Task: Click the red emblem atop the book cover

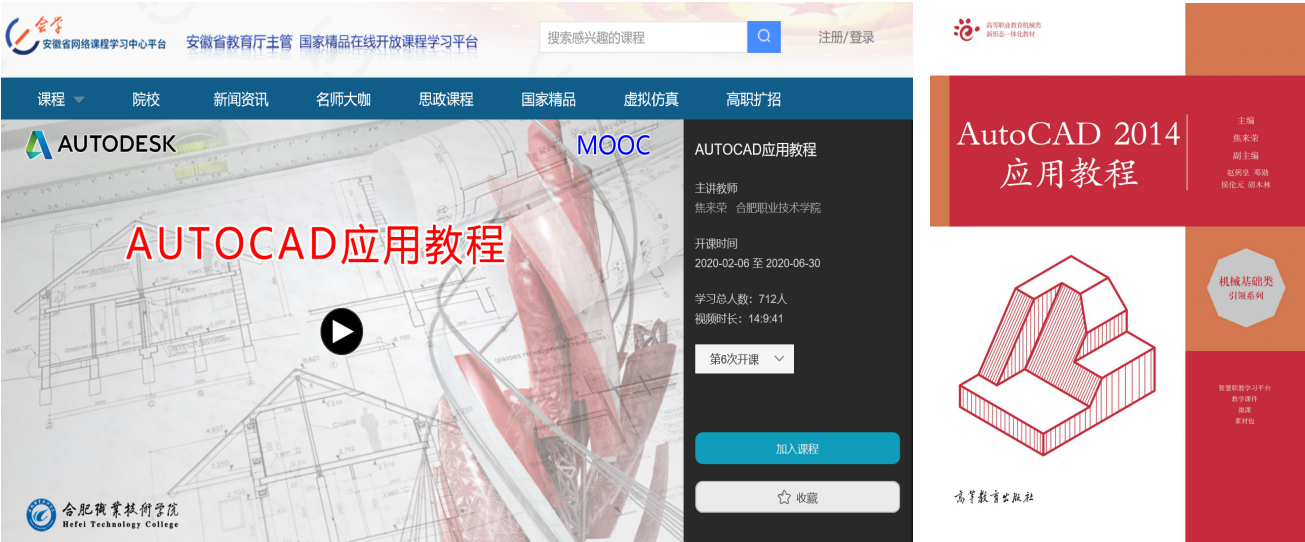Action: (967, 29)
